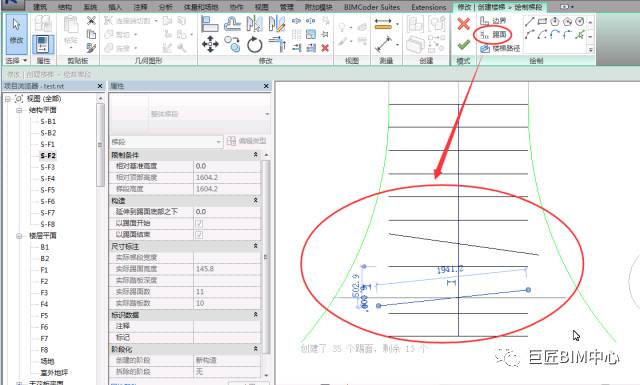Click the Project Browser vertical scrollbar
Screen dimensions: 640x385
coord(100,145)
